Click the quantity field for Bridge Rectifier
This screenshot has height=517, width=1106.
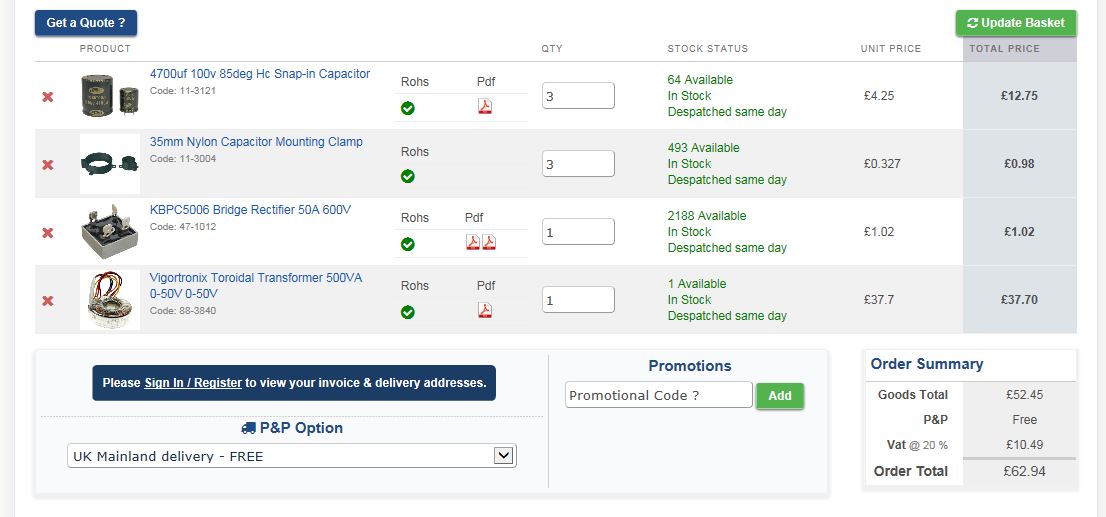(x=578, y=232)
